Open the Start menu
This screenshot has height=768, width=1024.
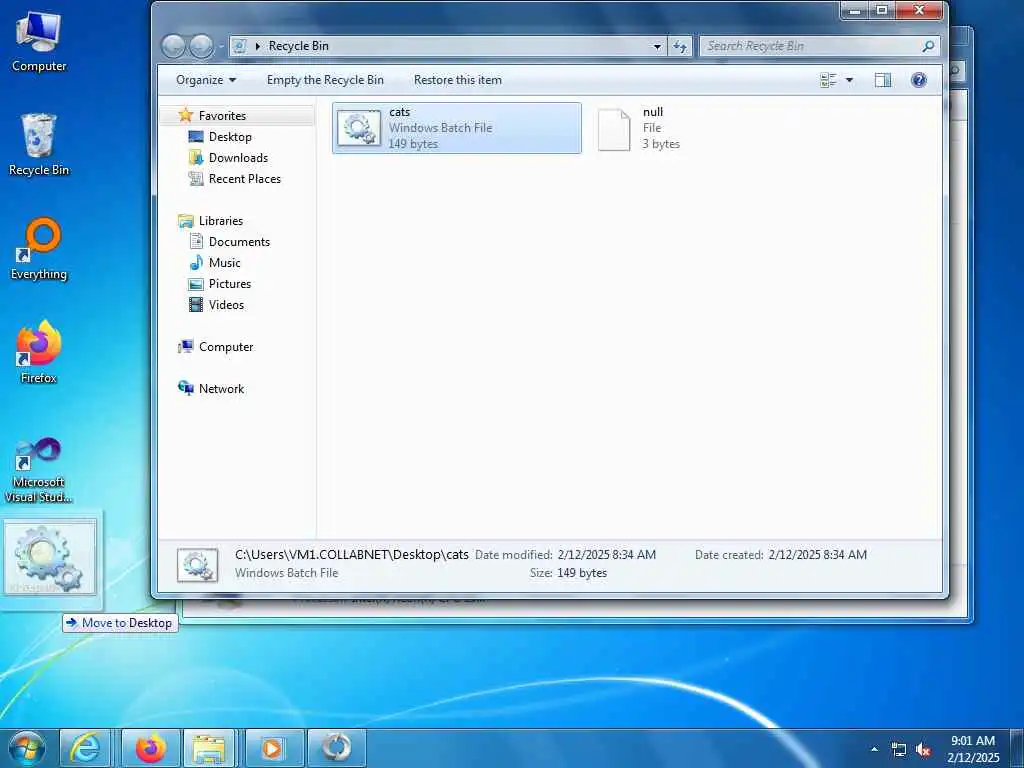[27, 748]
